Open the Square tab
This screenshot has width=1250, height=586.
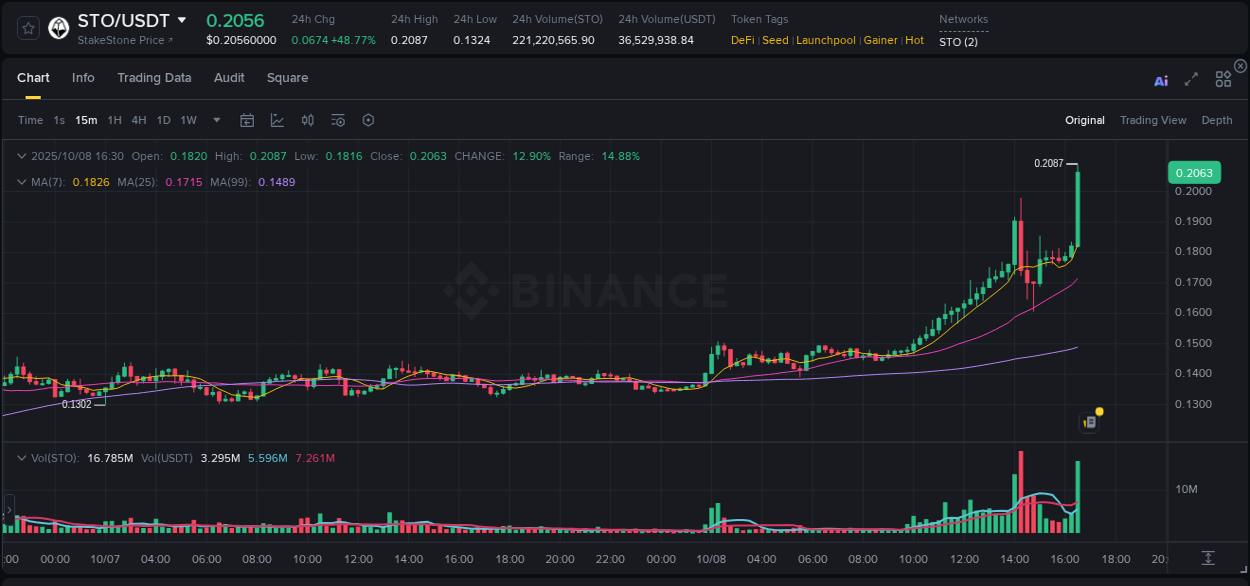(x=287, y=77)
